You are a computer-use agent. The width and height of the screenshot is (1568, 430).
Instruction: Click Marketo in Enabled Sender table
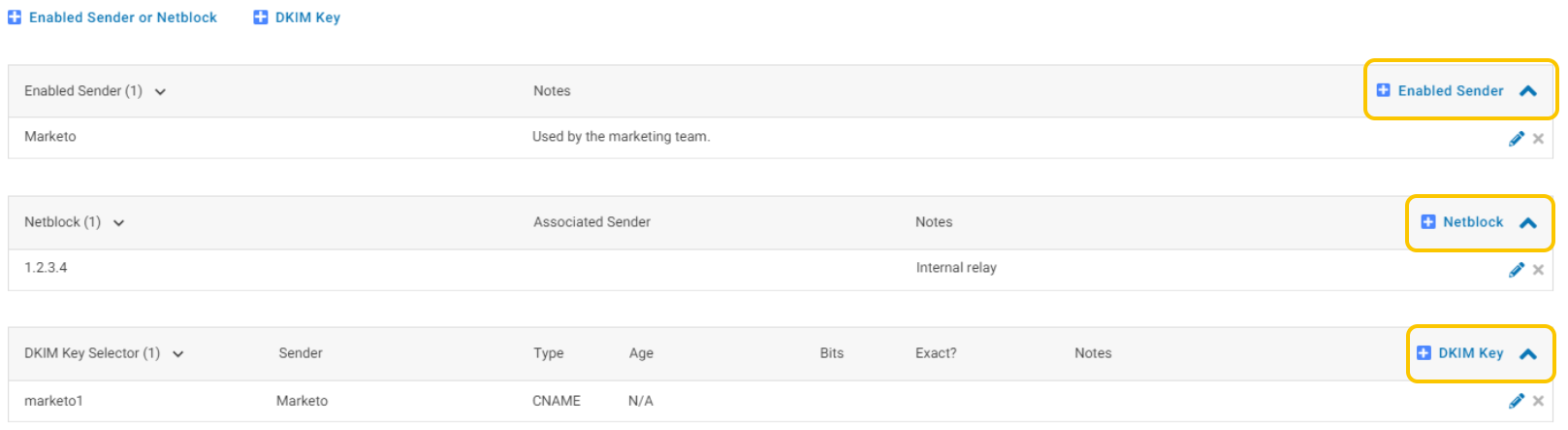point(50,137)
